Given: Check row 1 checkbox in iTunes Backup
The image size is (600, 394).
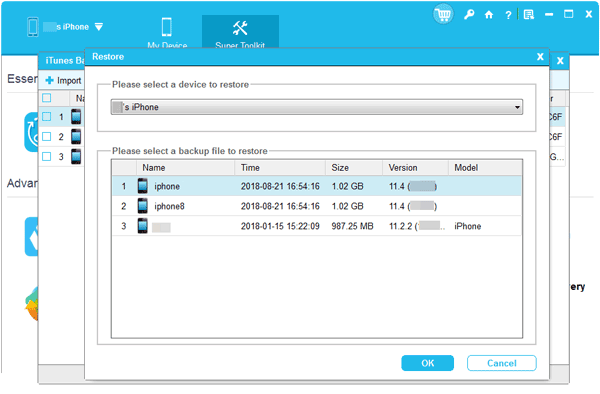Looking at the screenshot, I should tap(47, 117).
